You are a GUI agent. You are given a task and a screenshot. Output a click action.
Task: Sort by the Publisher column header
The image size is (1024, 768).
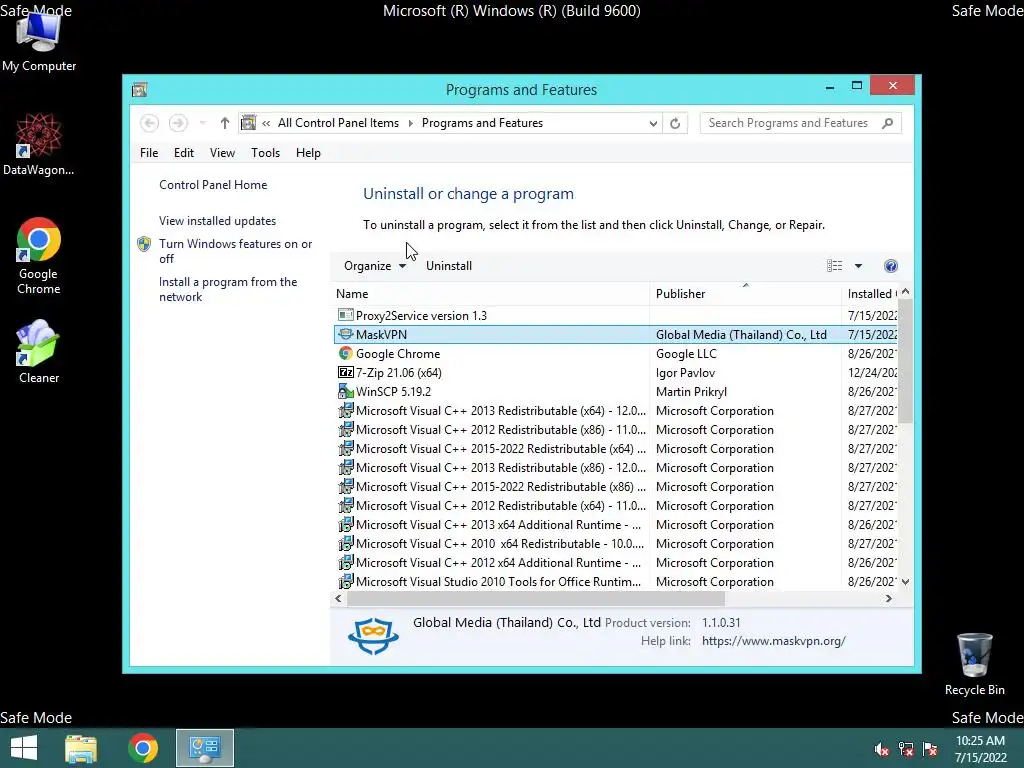(x=745, y=294)
